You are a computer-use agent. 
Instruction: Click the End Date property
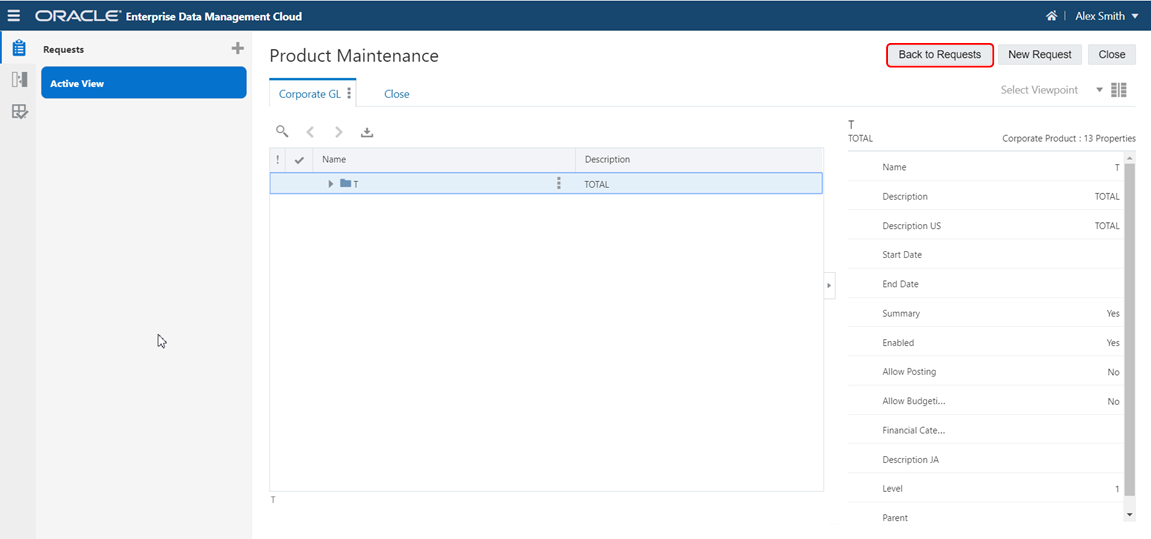[986, 284]
